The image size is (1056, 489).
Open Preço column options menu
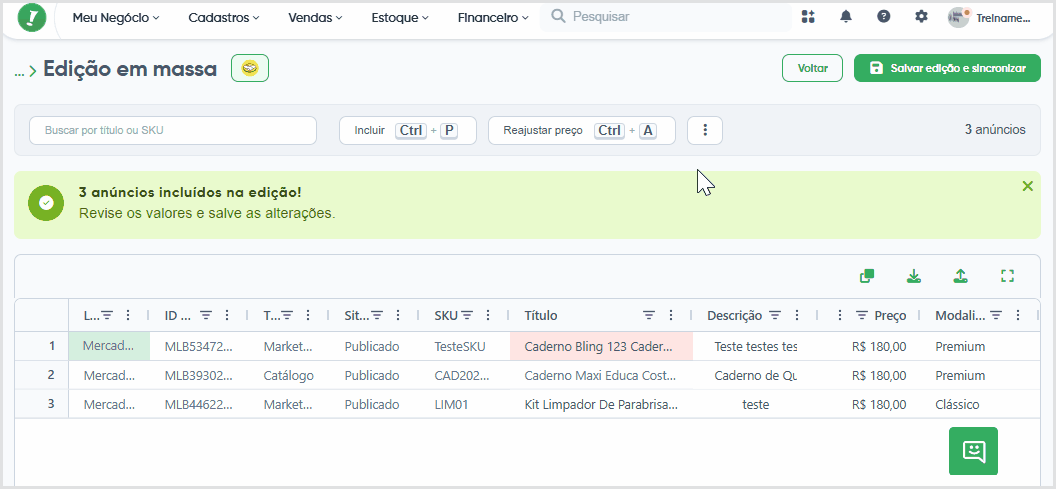840,315
